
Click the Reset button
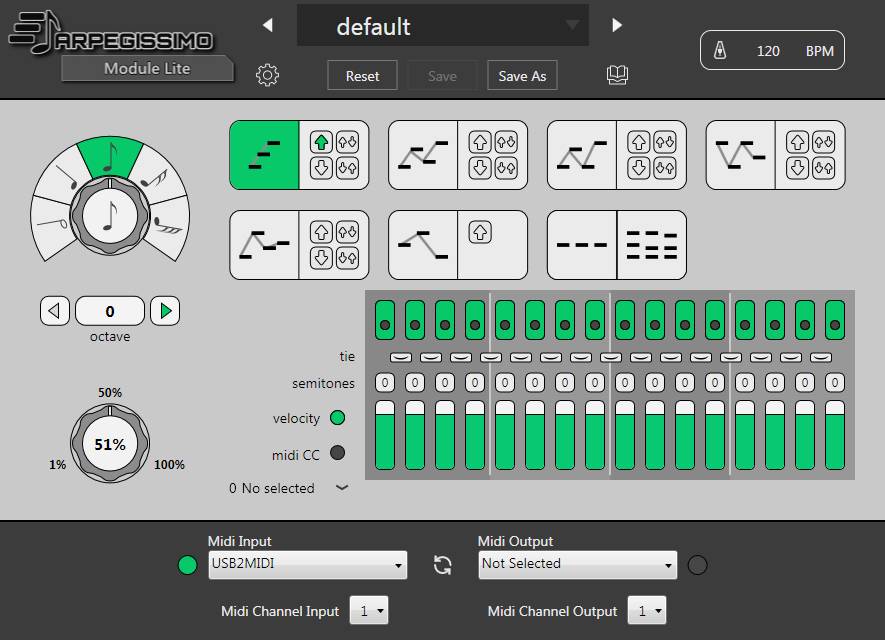click(x=362, y=76)
